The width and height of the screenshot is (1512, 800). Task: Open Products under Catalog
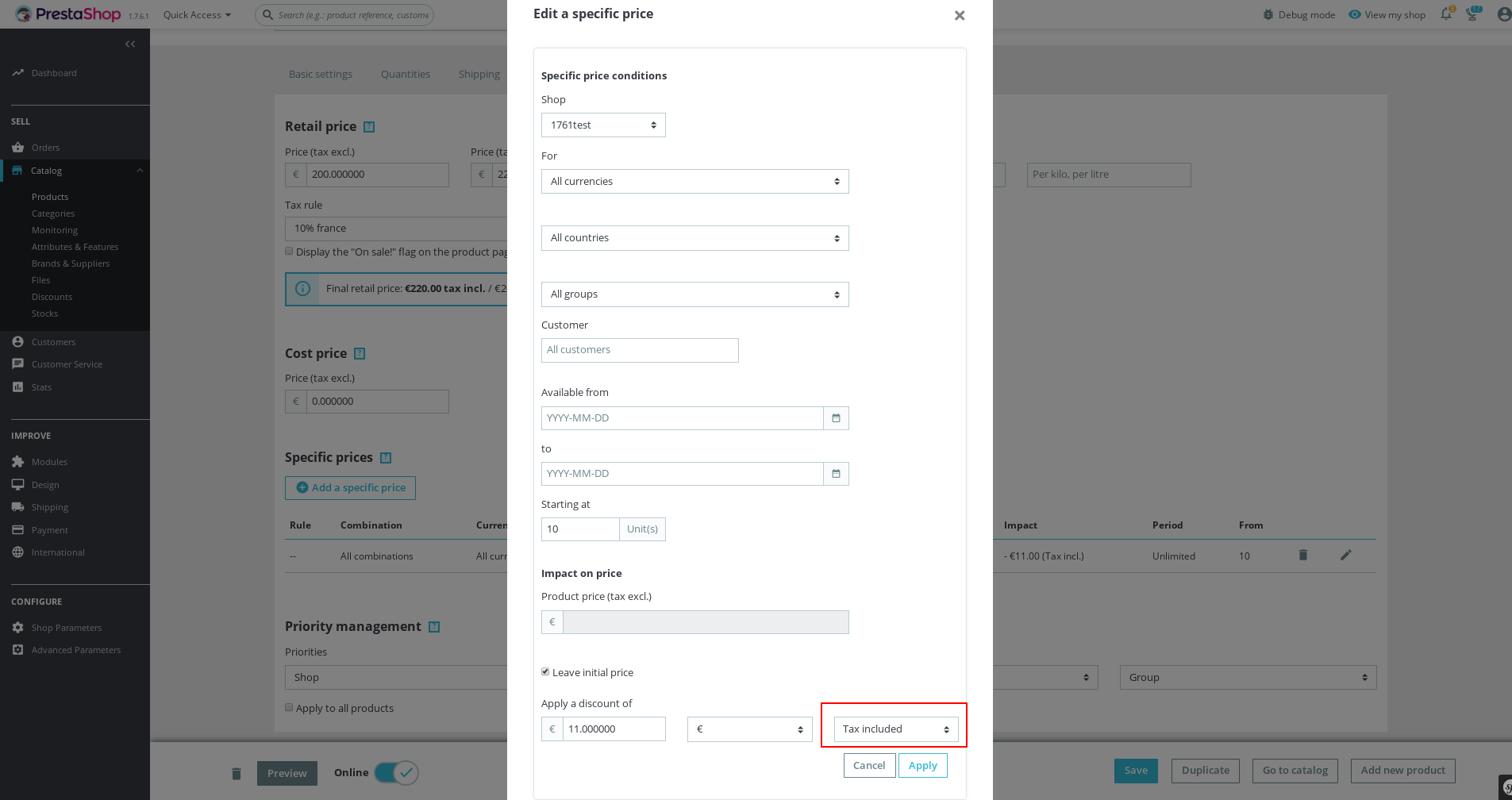[50, 197]
